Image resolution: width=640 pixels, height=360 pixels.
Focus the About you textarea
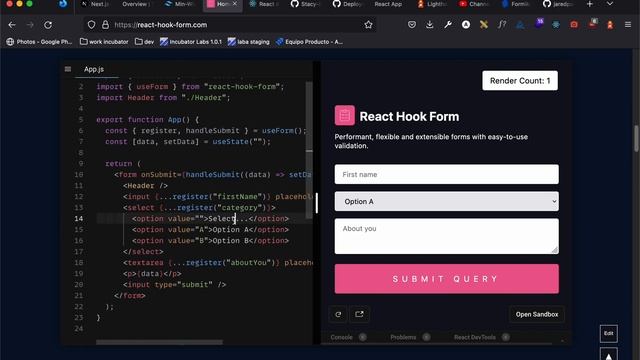[447, 236]
